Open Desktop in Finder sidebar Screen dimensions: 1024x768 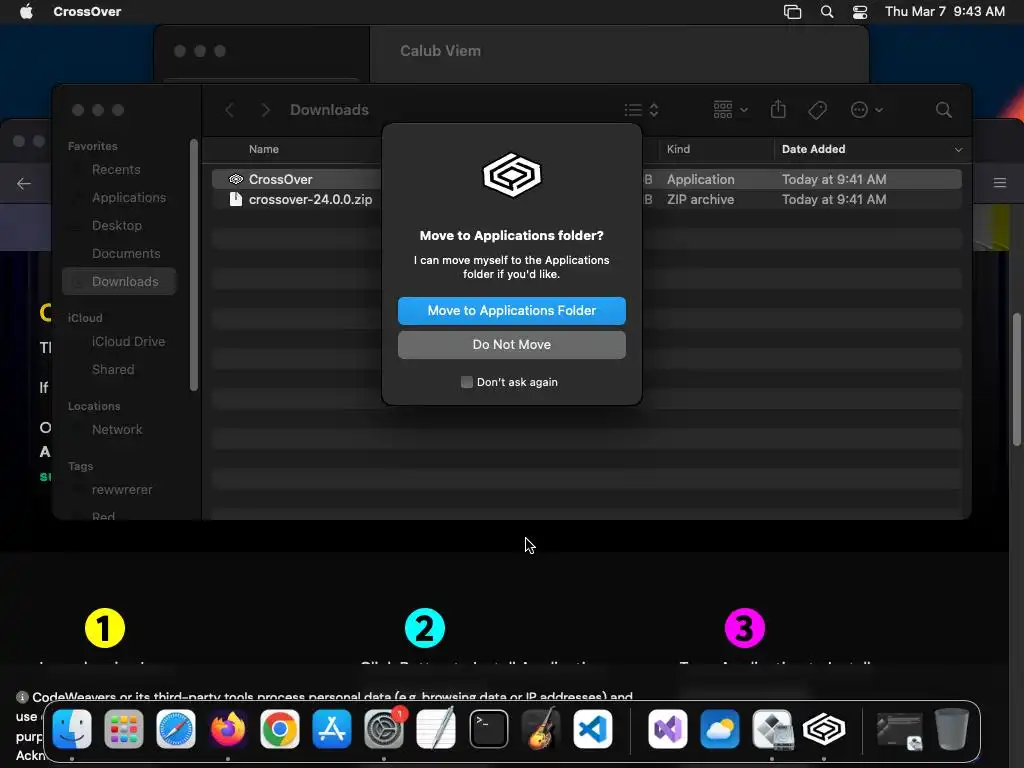[117, 226]
